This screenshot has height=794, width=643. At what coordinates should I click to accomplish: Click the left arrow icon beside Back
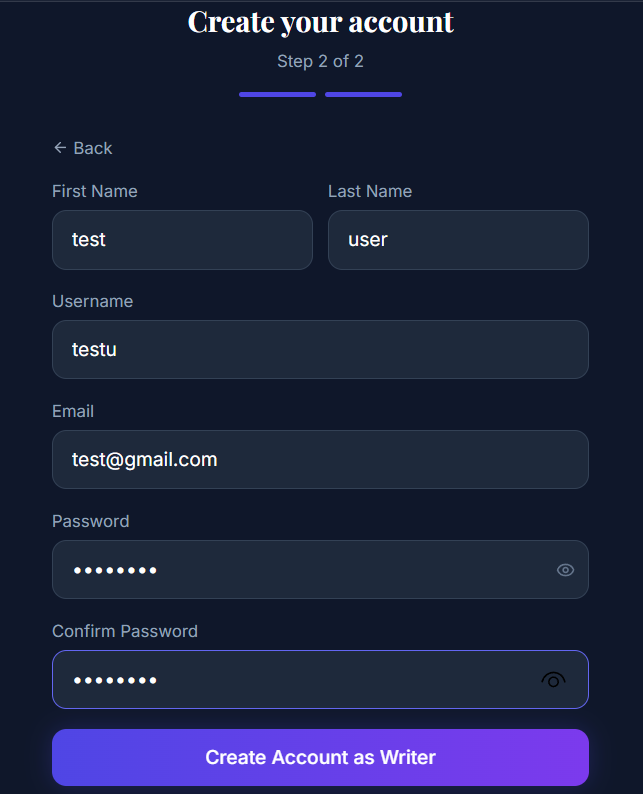(59, 148)
